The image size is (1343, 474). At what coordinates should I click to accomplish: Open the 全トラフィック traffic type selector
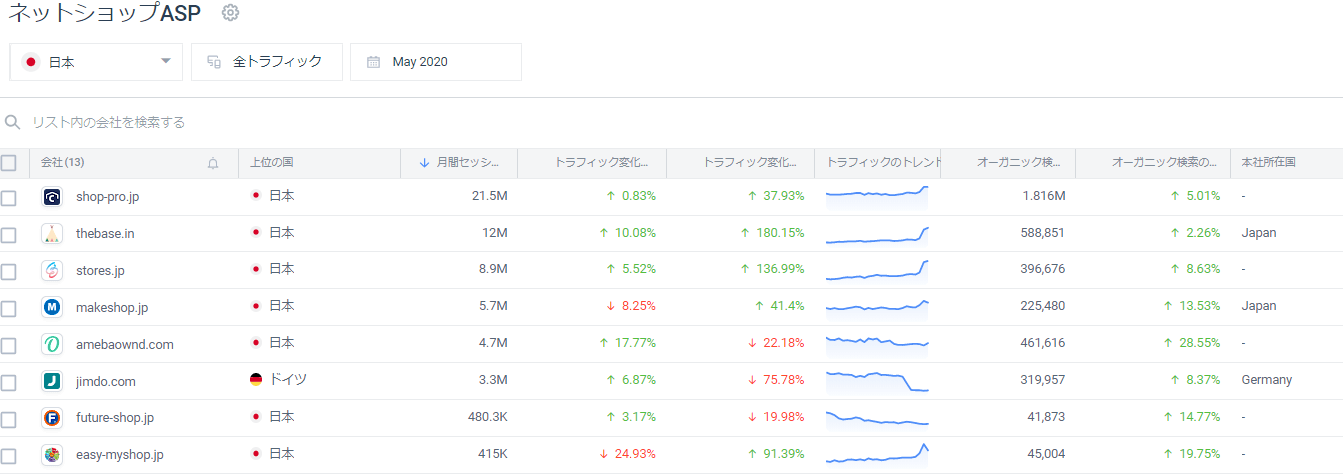tap(266, 62)
